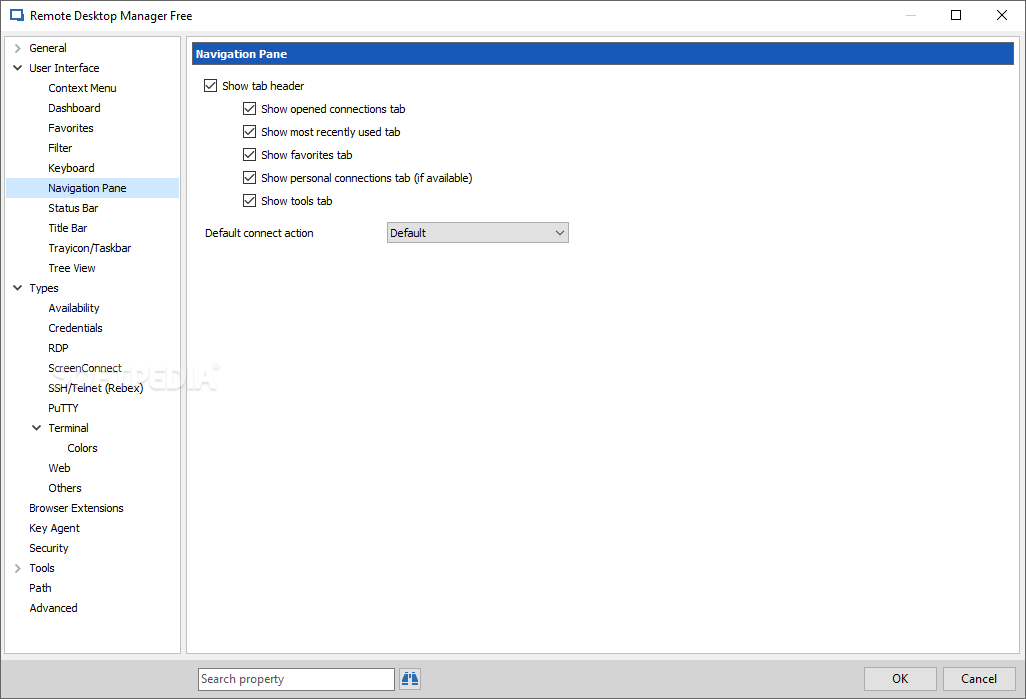The height and width of the screenshot is (699, 1026).
Task: Select the General tree item label
Action: (x=48, y=48)
